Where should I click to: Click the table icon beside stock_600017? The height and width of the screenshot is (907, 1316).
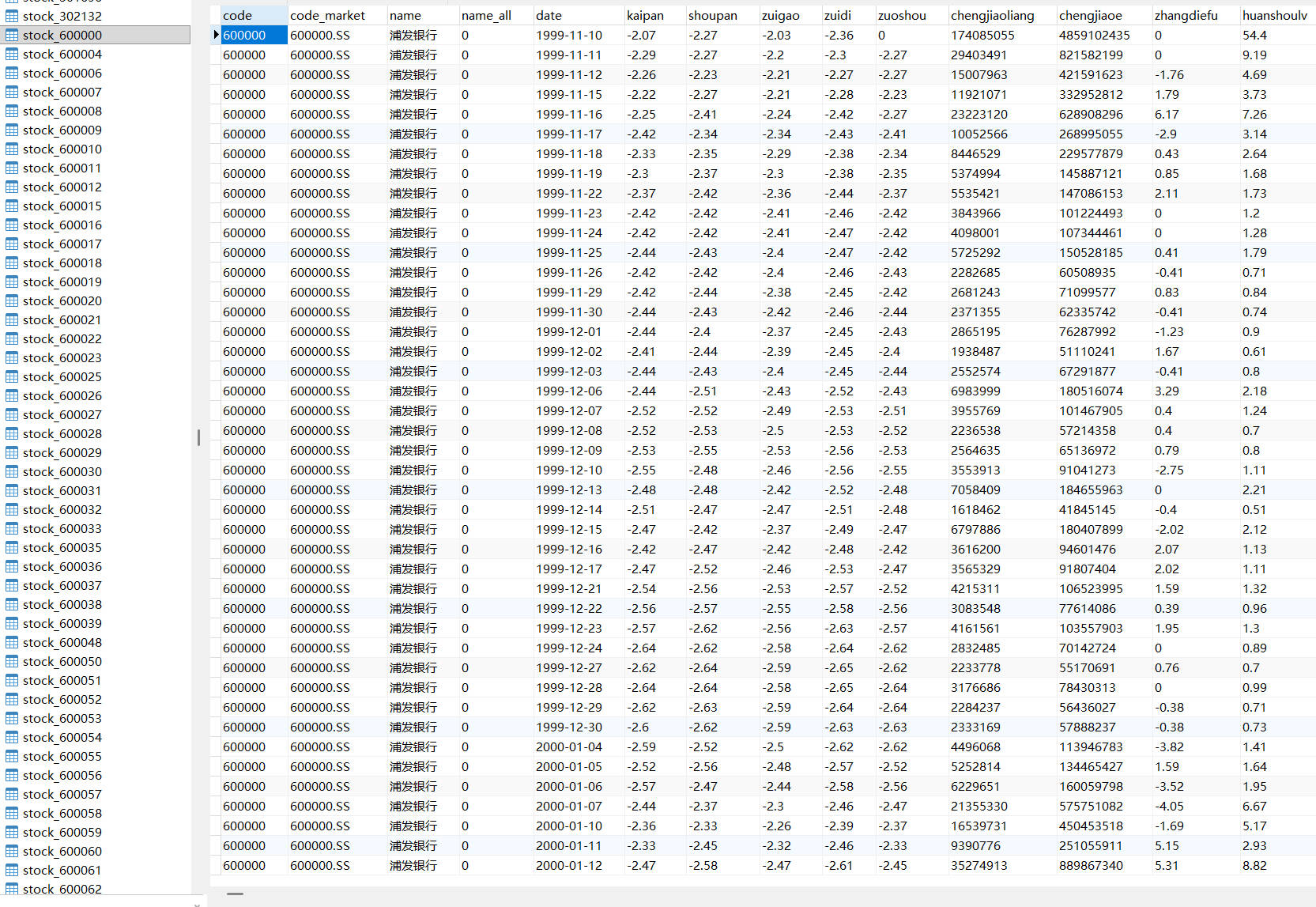12,244
